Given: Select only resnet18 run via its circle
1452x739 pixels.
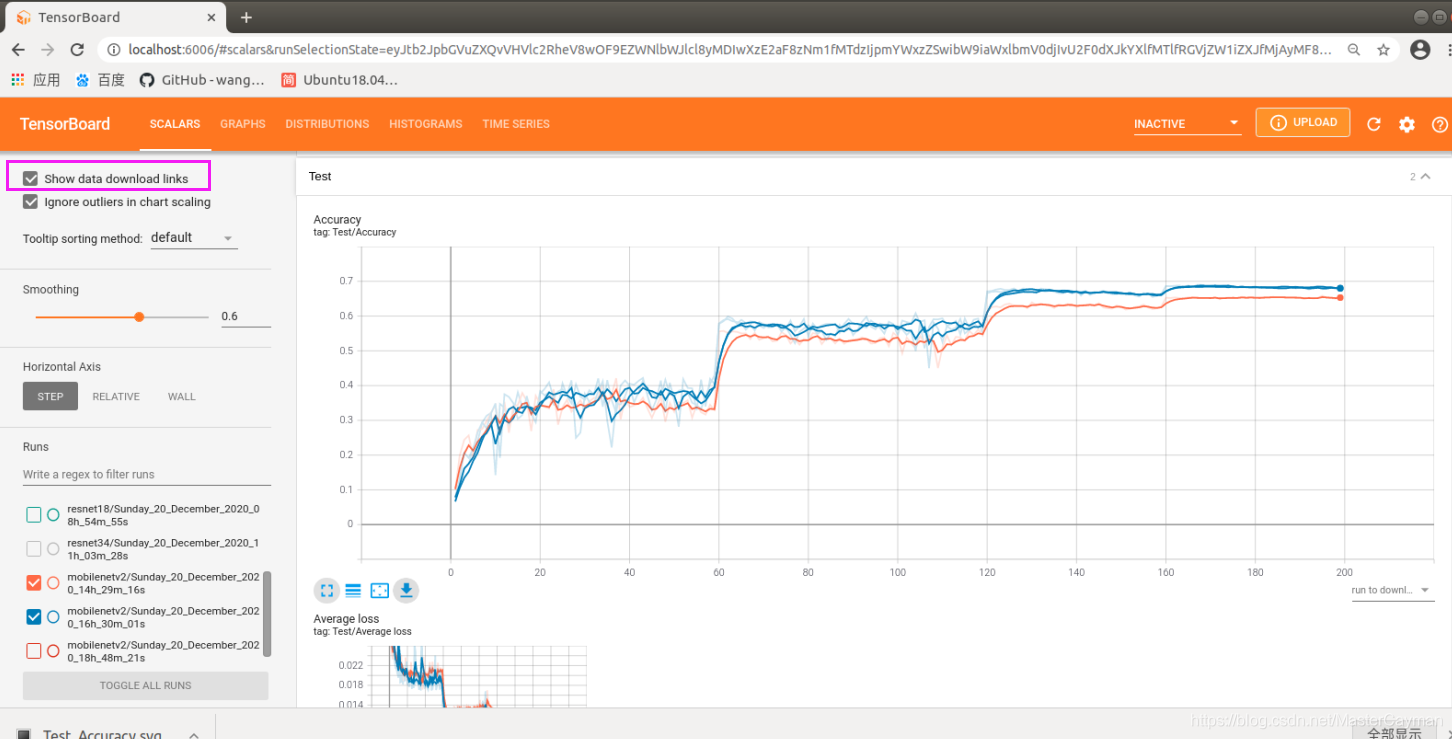Looking at the screenshot, I should click(54, 515).
